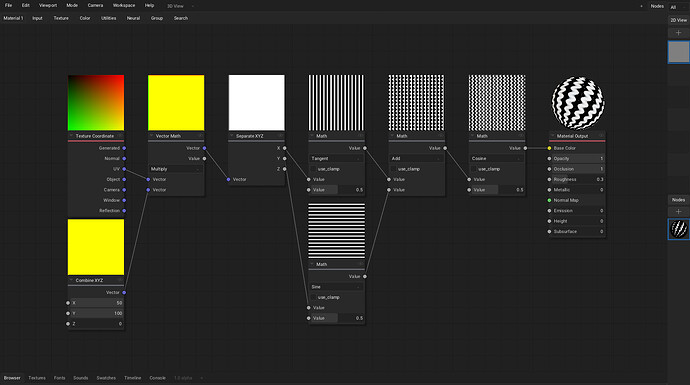Screen dimensions: 690x385
Task: Click the Sine Math node Value output socket
Action: tap(365, 276)
